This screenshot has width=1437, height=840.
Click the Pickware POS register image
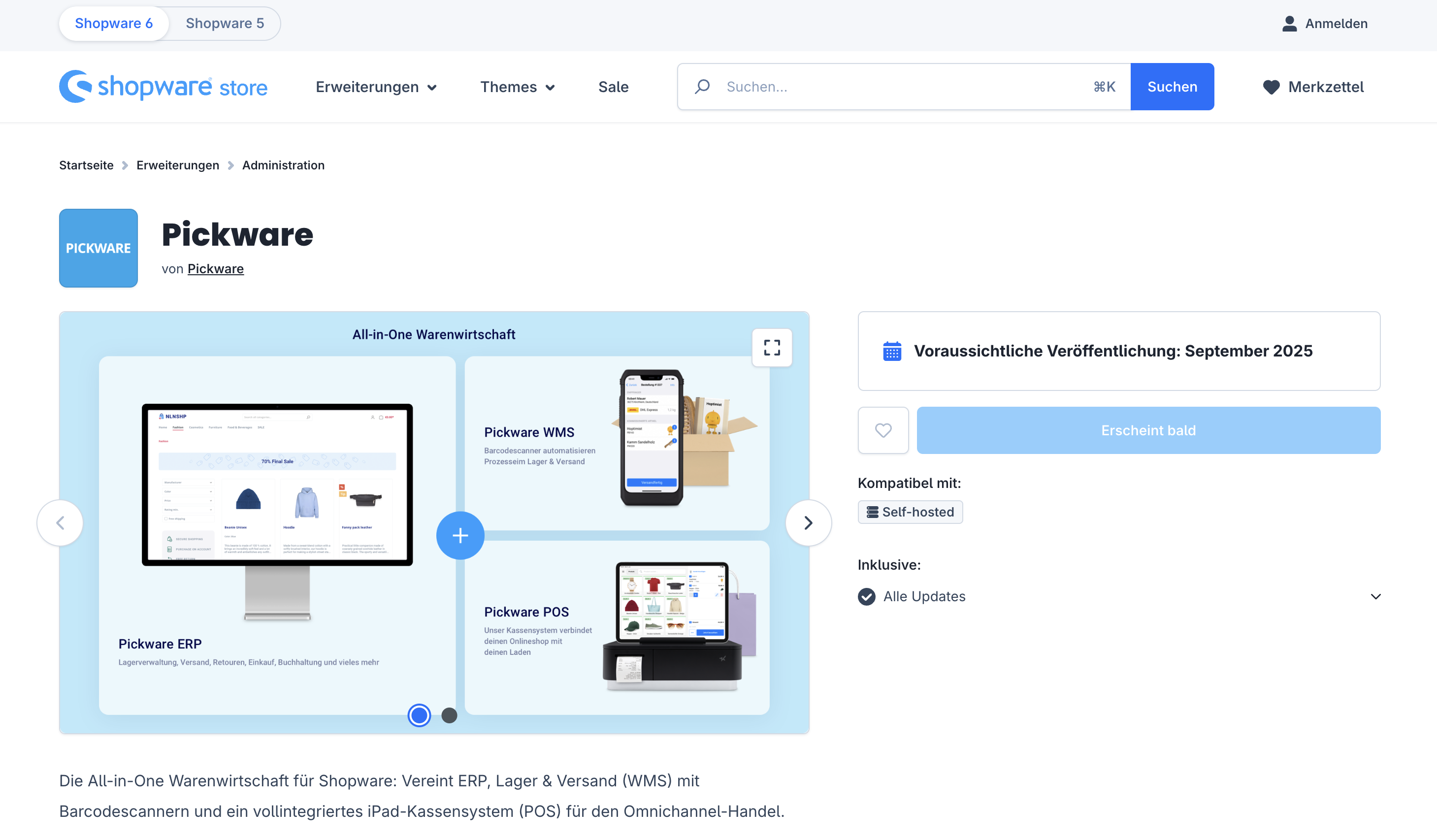673,626
